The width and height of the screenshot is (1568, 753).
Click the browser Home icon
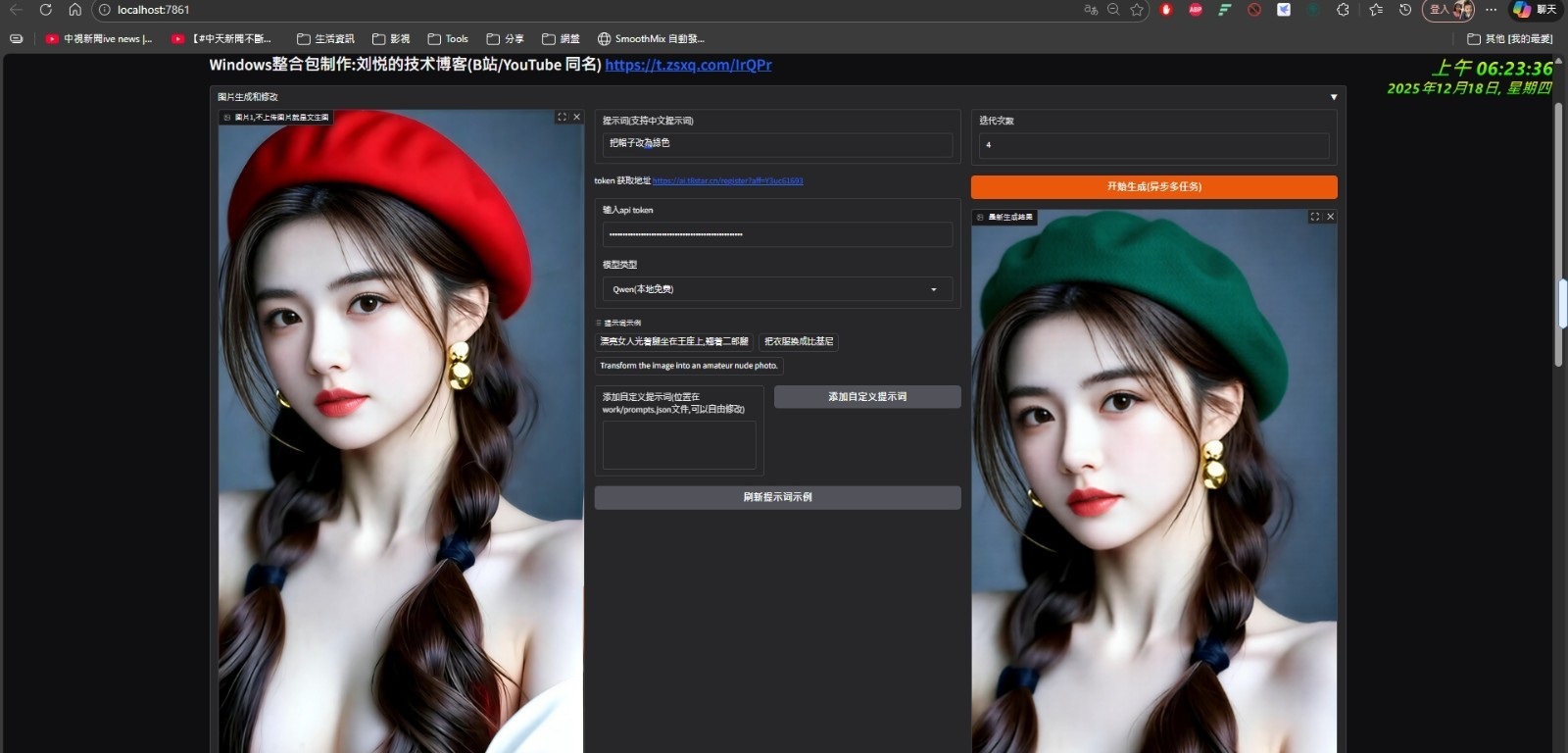pos(74,10)
